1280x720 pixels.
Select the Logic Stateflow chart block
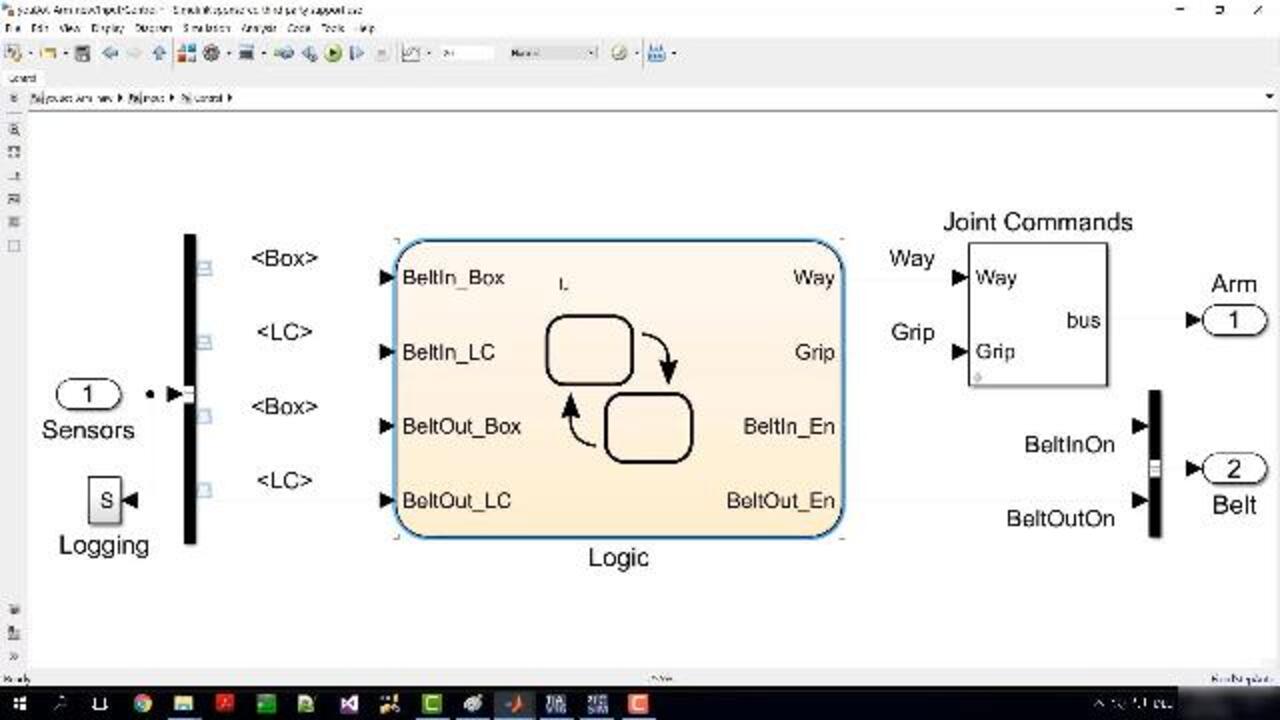(x=619, y=389)
